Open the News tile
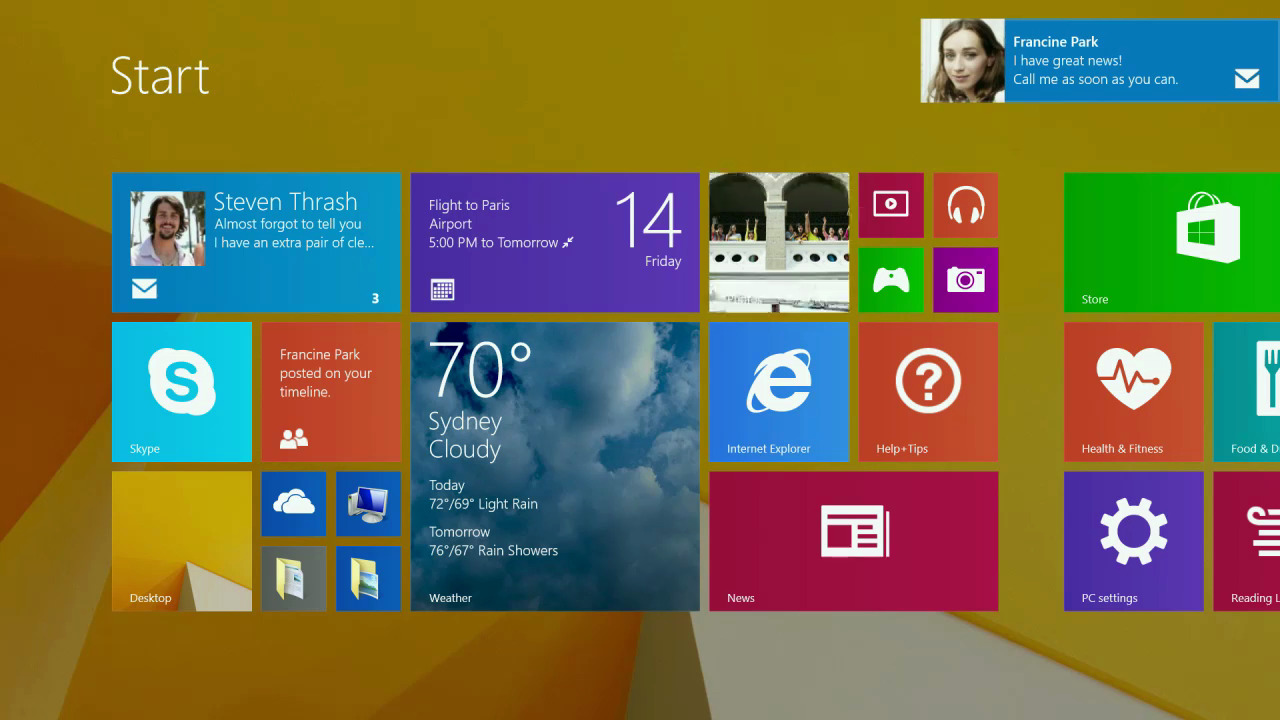Image resolution: width=1280 pixels, height=720 pixels. (854, 541)
